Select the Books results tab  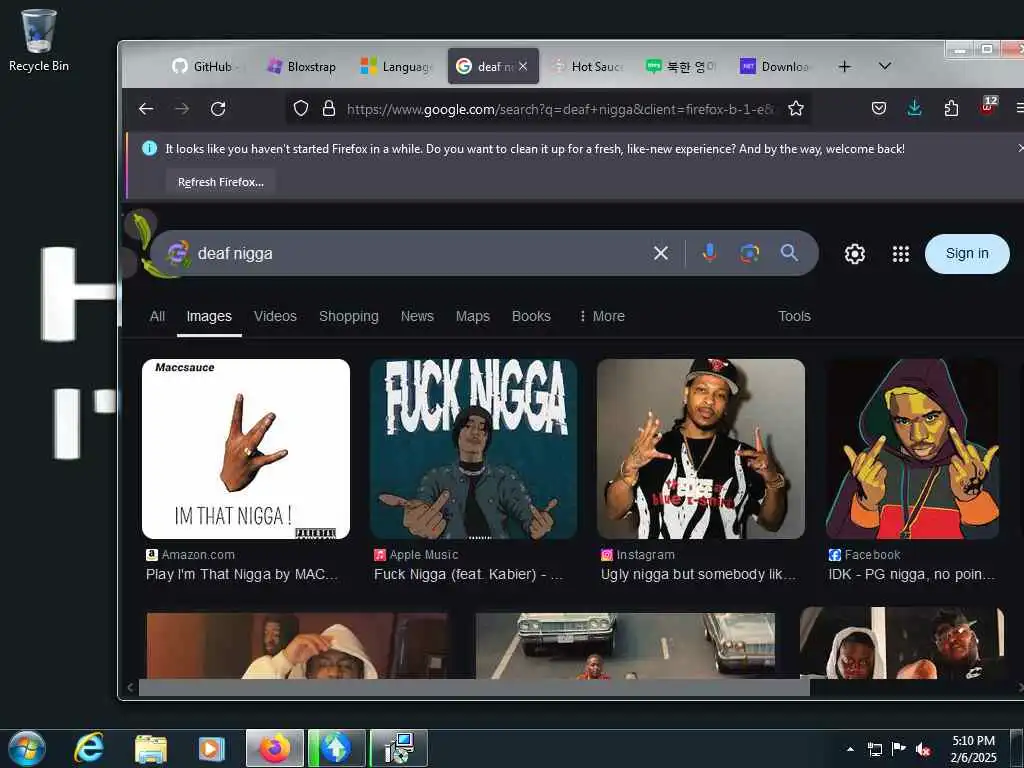click(531, 316)
